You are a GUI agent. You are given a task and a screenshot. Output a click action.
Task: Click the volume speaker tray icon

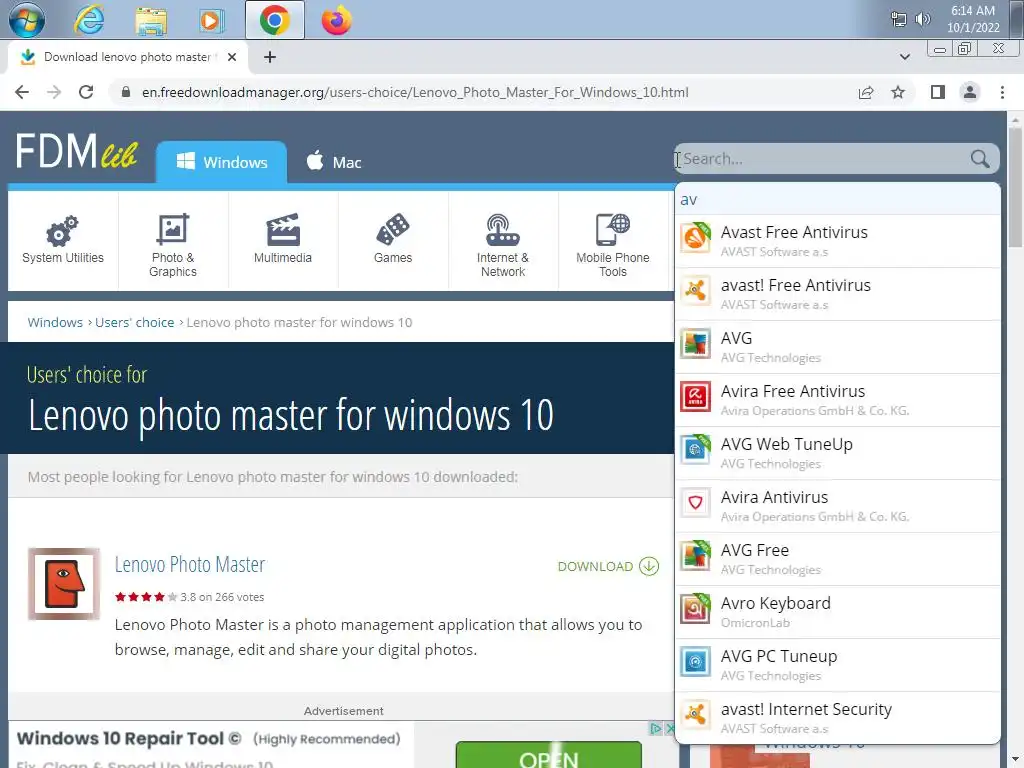pos(922,19)
